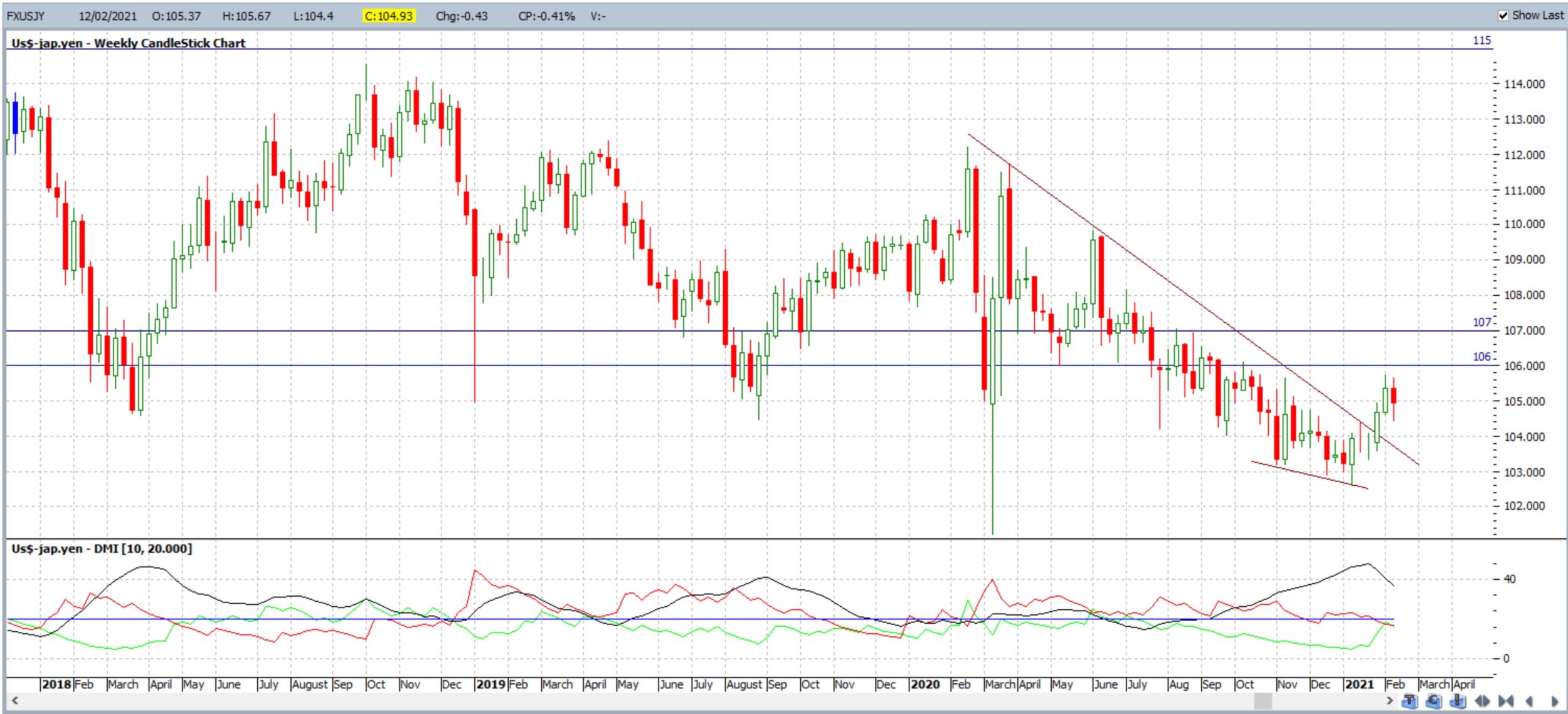
Task: Click the blue exclamation mark icon
Action: coord(1458,701)
